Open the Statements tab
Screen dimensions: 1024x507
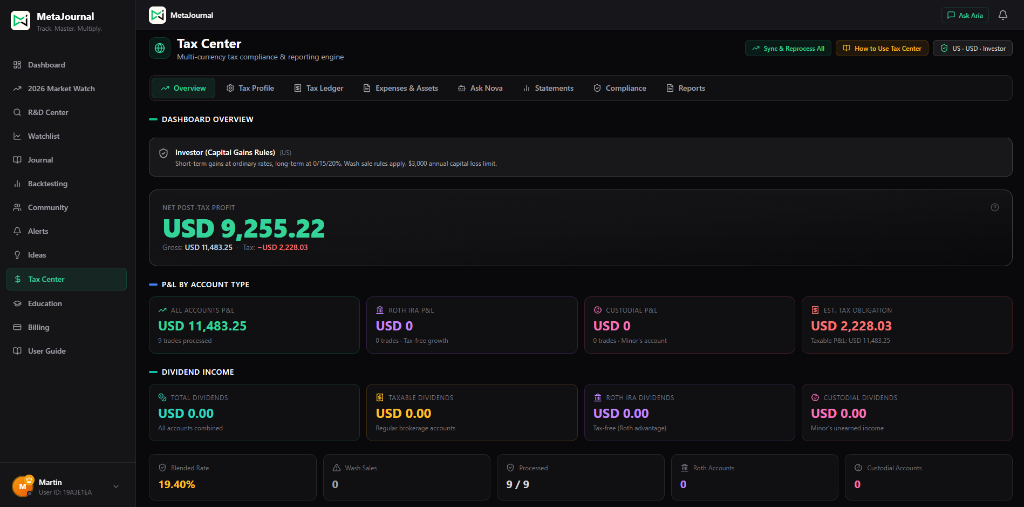pyautogui.click(x=548, y=88)
